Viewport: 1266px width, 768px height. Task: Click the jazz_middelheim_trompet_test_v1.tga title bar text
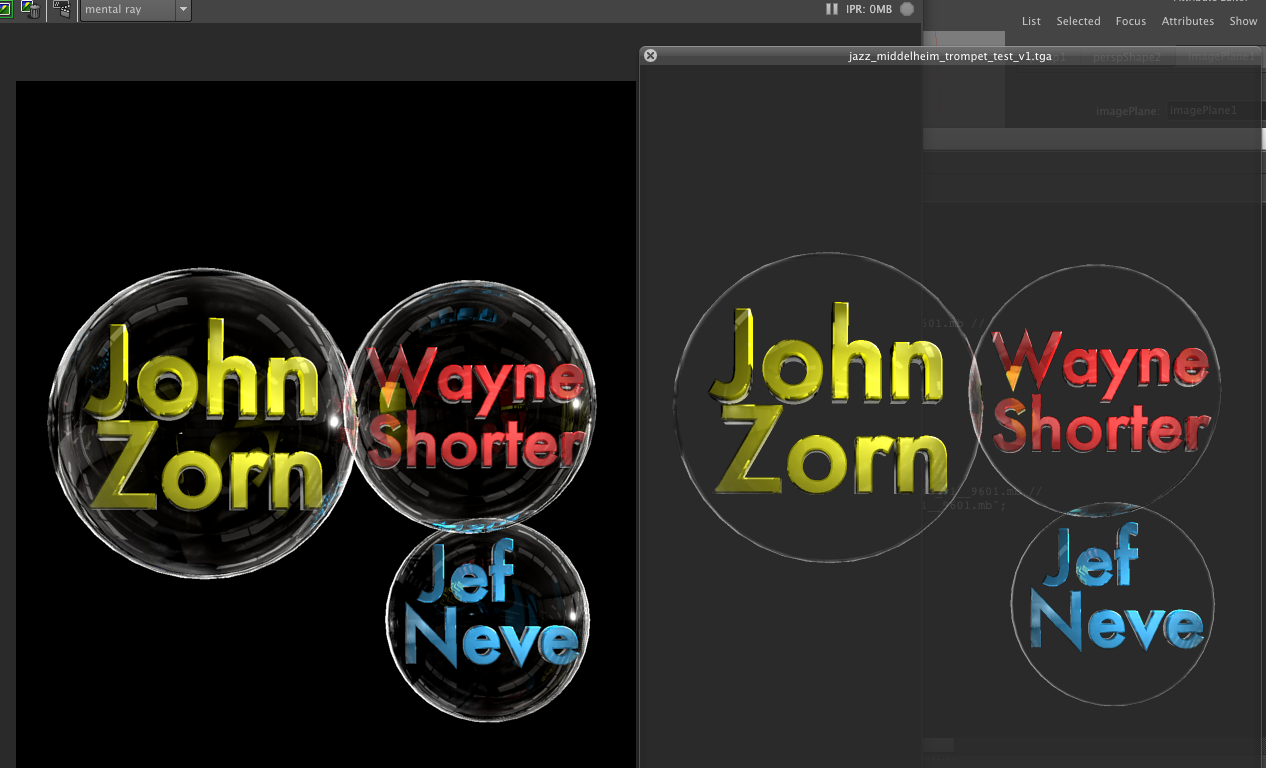click(949, 57)
